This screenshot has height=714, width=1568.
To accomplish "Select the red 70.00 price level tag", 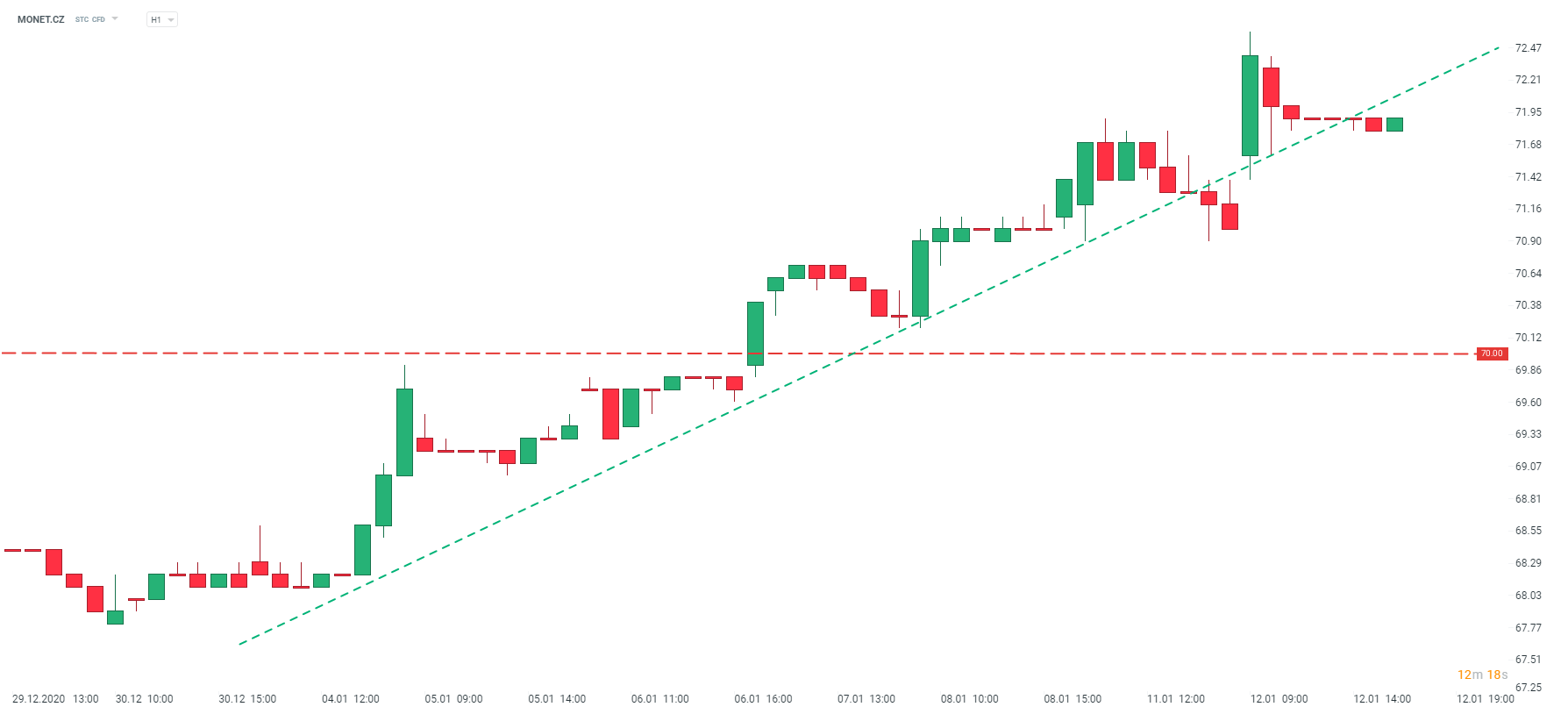I will pyautogui.click(x=1492, y=353).
